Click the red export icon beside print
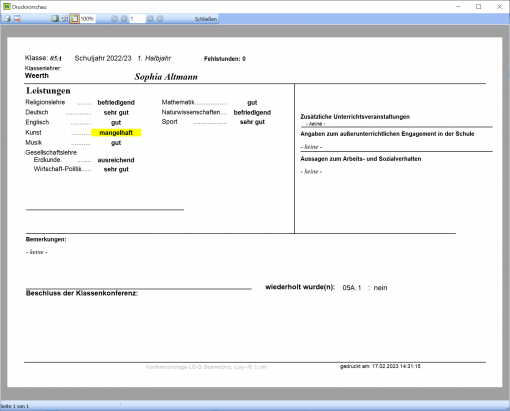Viewport: 510px width, 411px height. point(17,19)
